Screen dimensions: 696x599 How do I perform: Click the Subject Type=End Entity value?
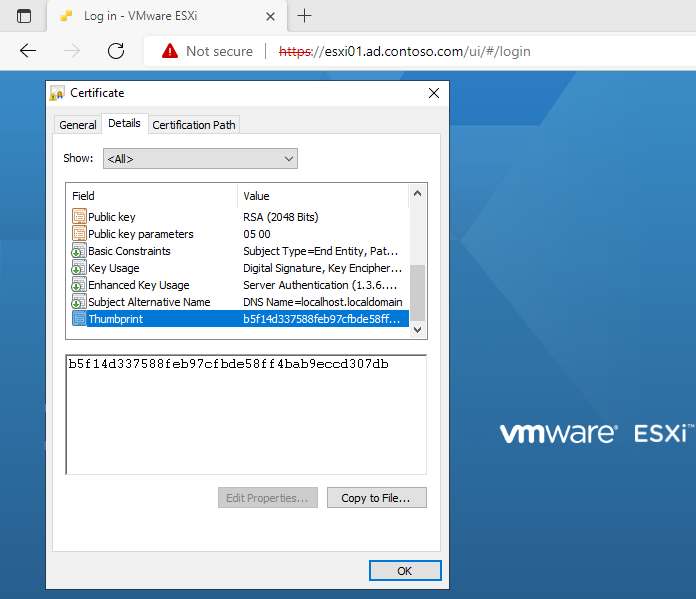(320, 251)
